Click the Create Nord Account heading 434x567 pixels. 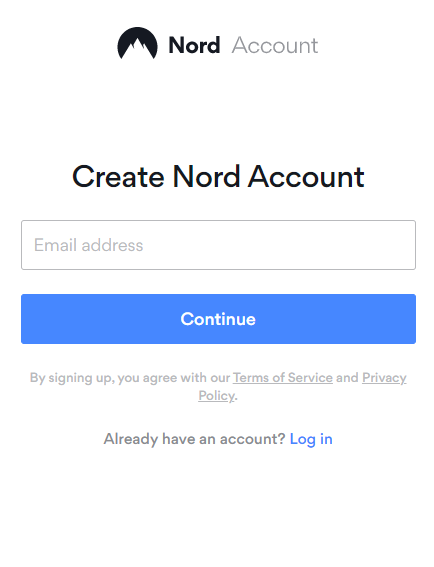click(x=218, y=176)
